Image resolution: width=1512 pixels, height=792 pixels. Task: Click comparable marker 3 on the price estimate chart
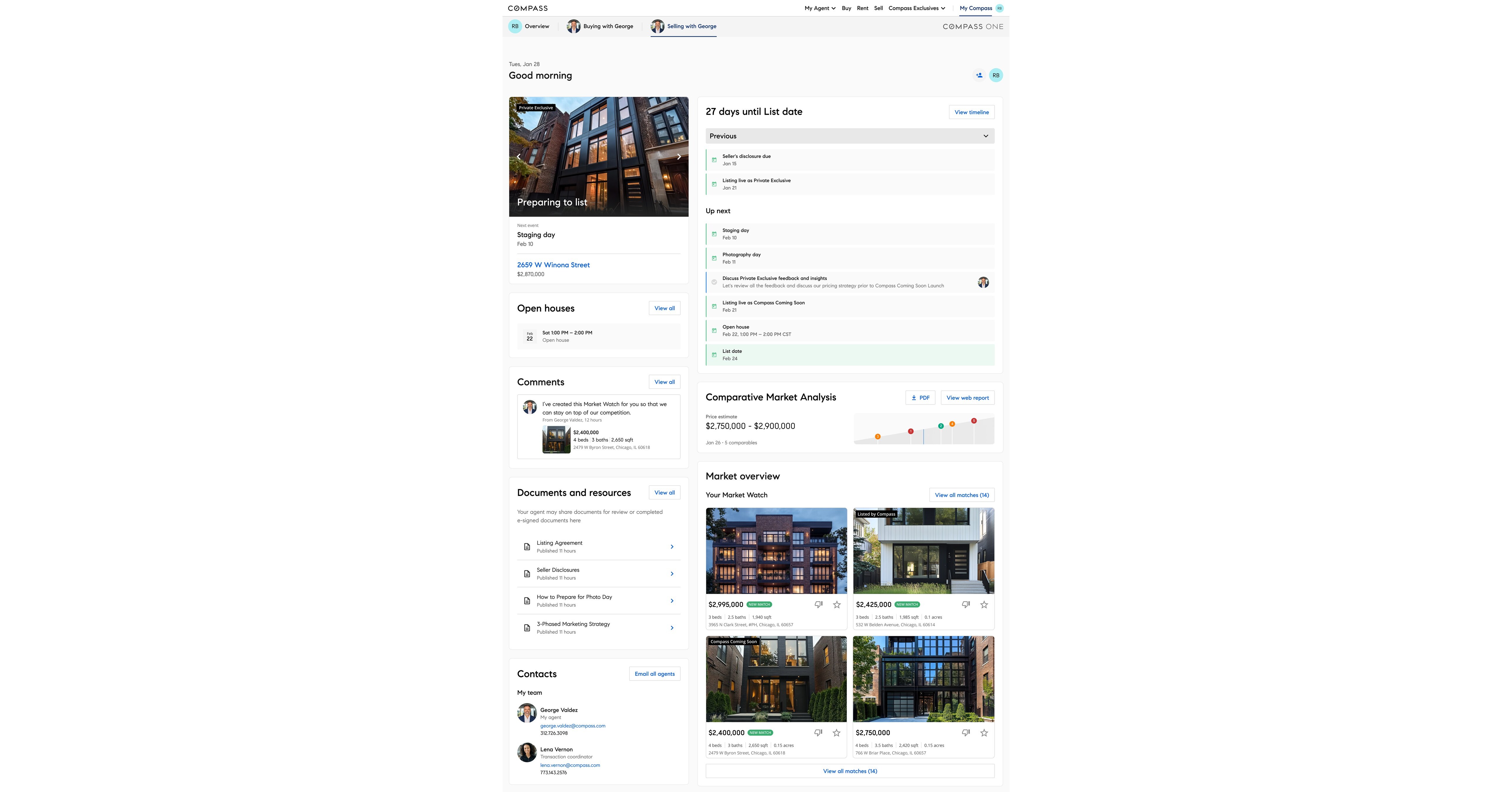(x=878, y=436)
